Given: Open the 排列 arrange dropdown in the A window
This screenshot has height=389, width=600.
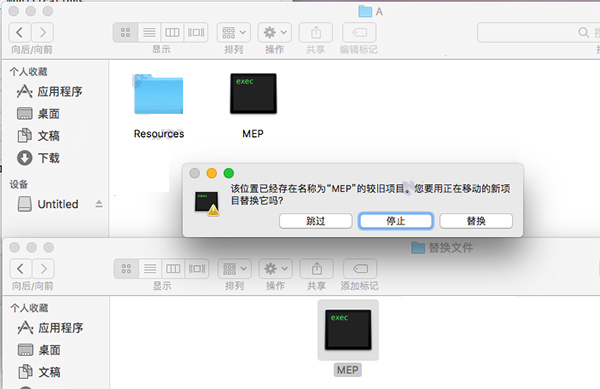Looking at the screenshot, I should coord(234,33).
